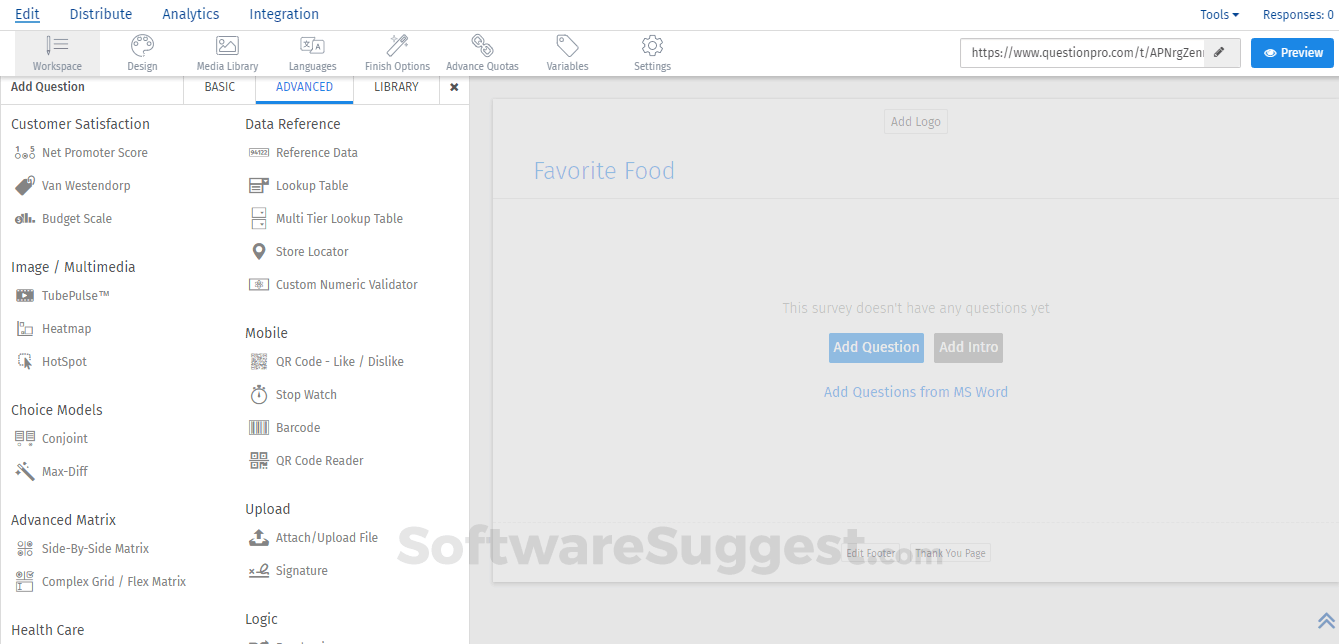Open the Settings gear icon
Screen dimensions: 1339x644
click(652, 46)
